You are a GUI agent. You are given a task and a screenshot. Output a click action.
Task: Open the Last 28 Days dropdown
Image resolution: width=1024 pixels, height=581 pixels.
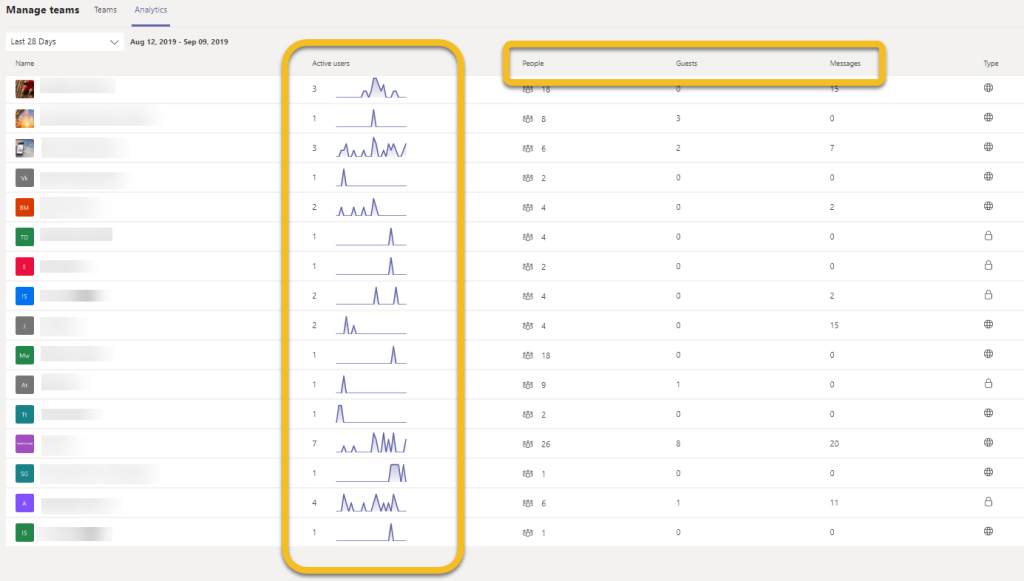coord(63,42)
